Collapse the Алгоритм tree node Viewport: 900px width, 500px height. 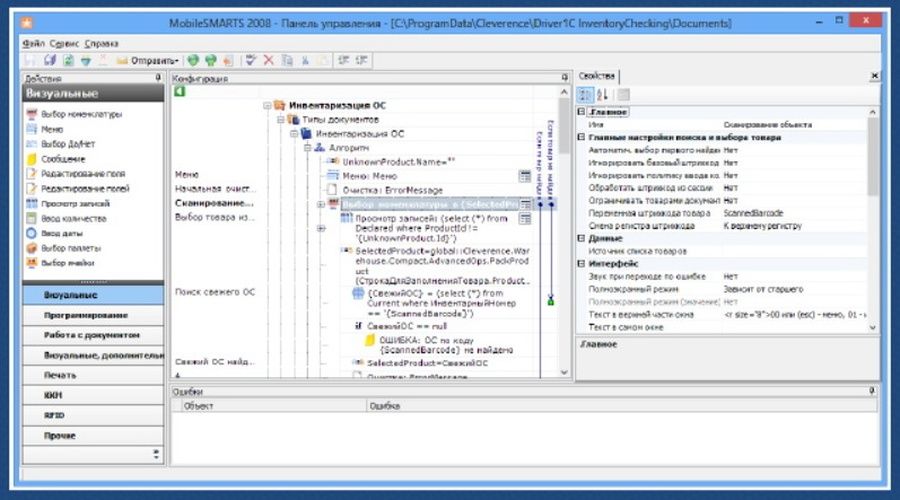308,148
